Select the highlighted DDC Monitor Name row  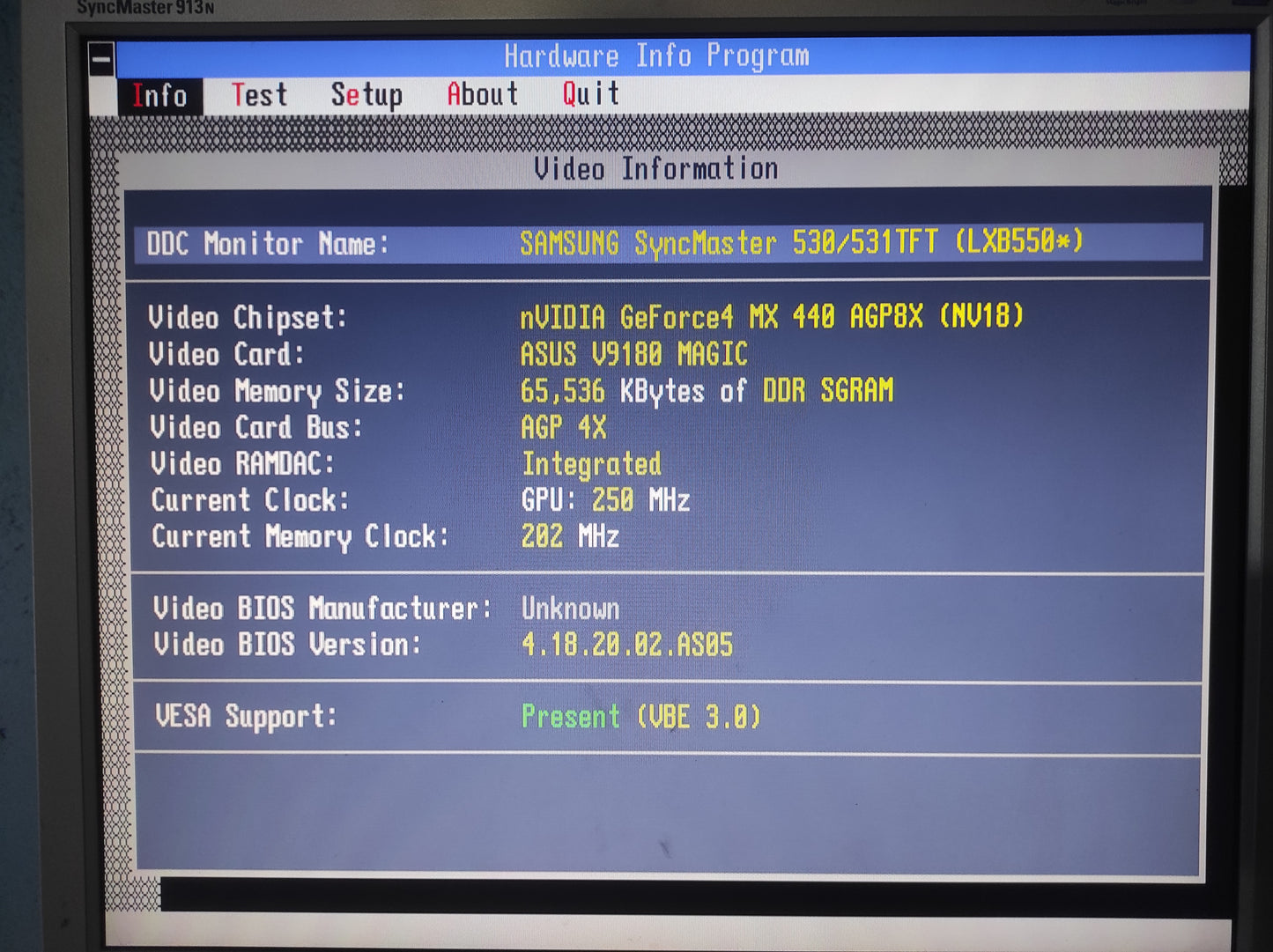(x=668, y=243)
